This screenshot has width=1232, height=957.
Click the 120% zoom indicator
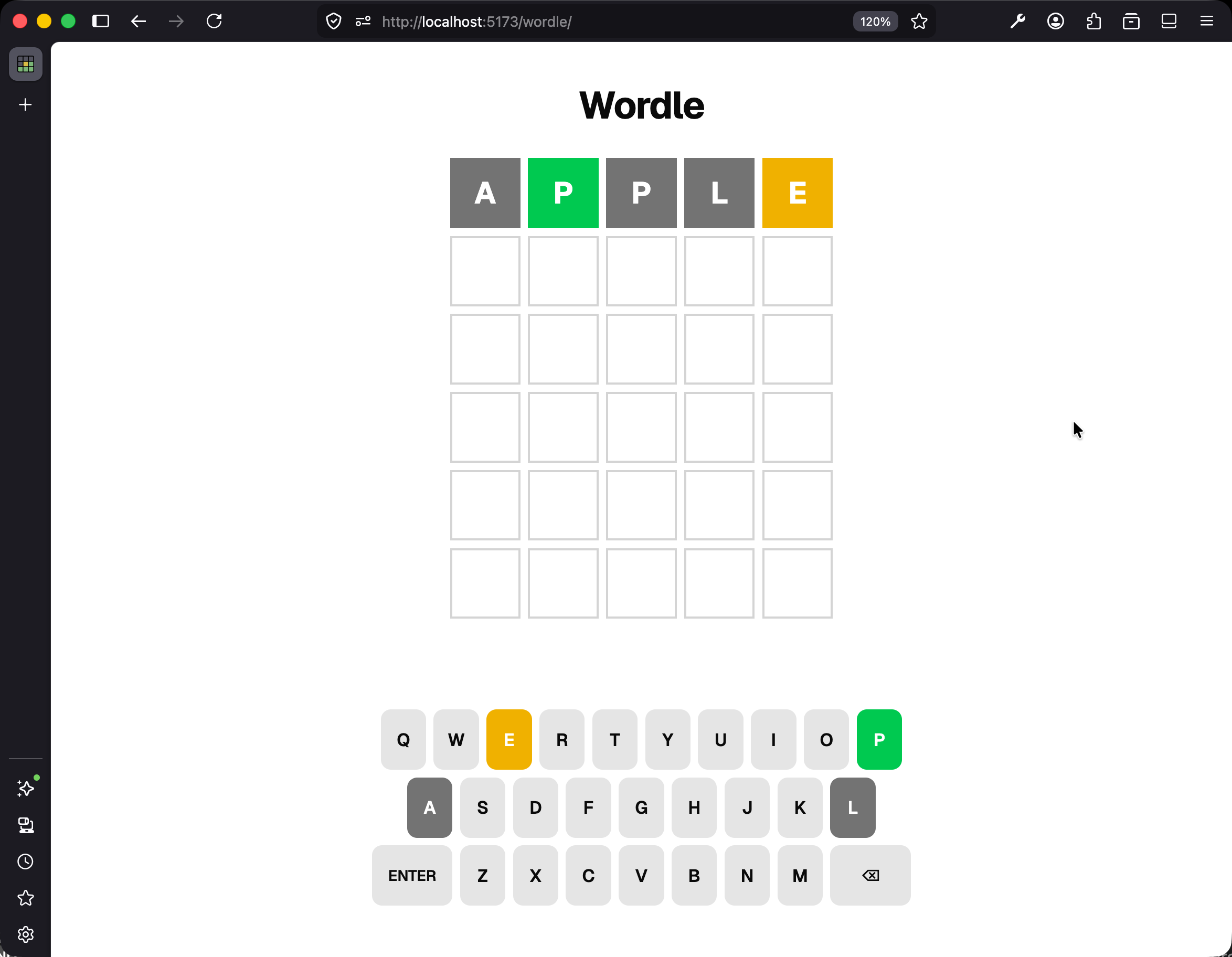coord(875,22)
